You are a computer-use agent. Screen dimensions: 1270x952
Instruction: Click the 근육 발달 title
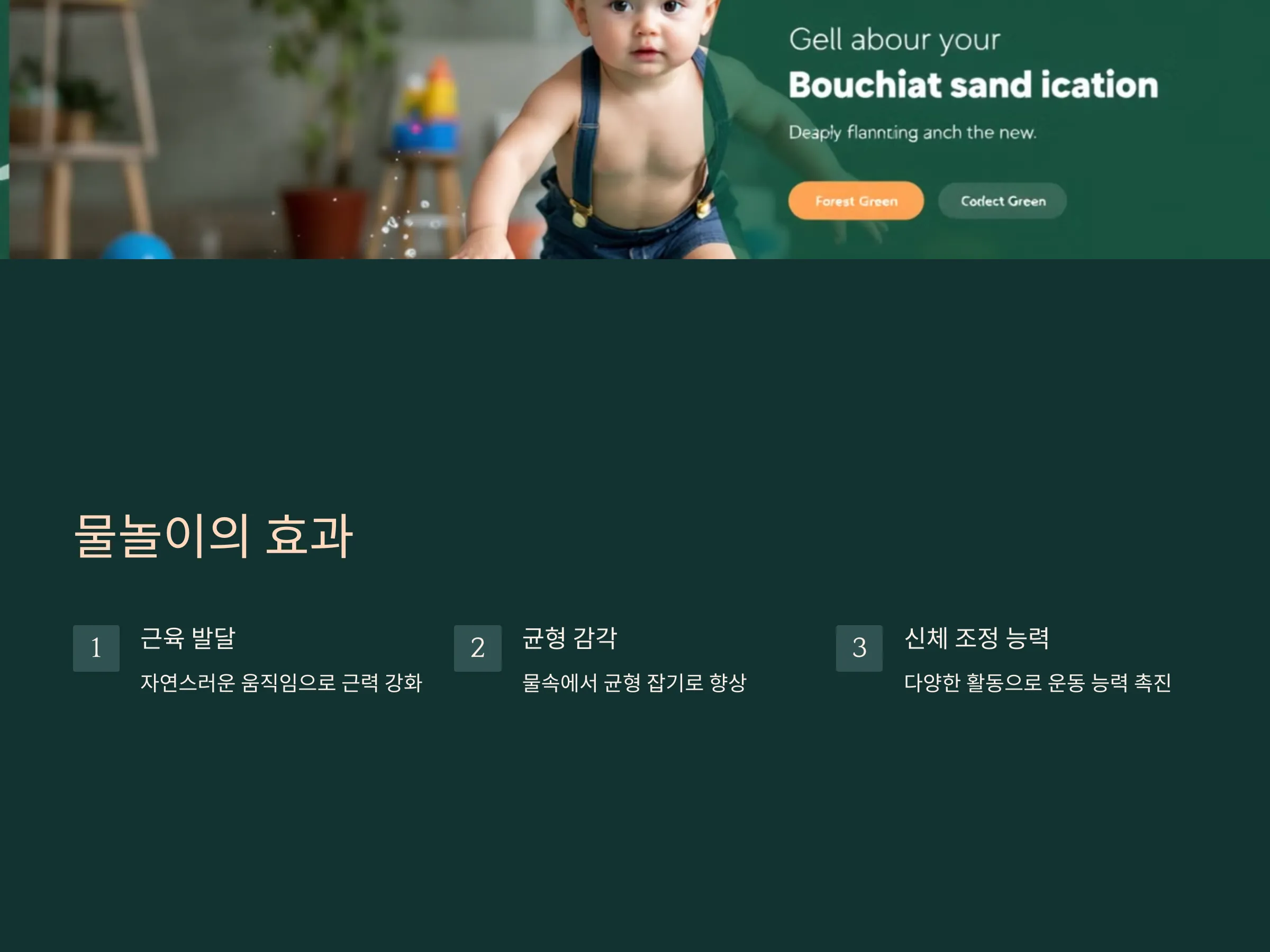coord(188,637)
